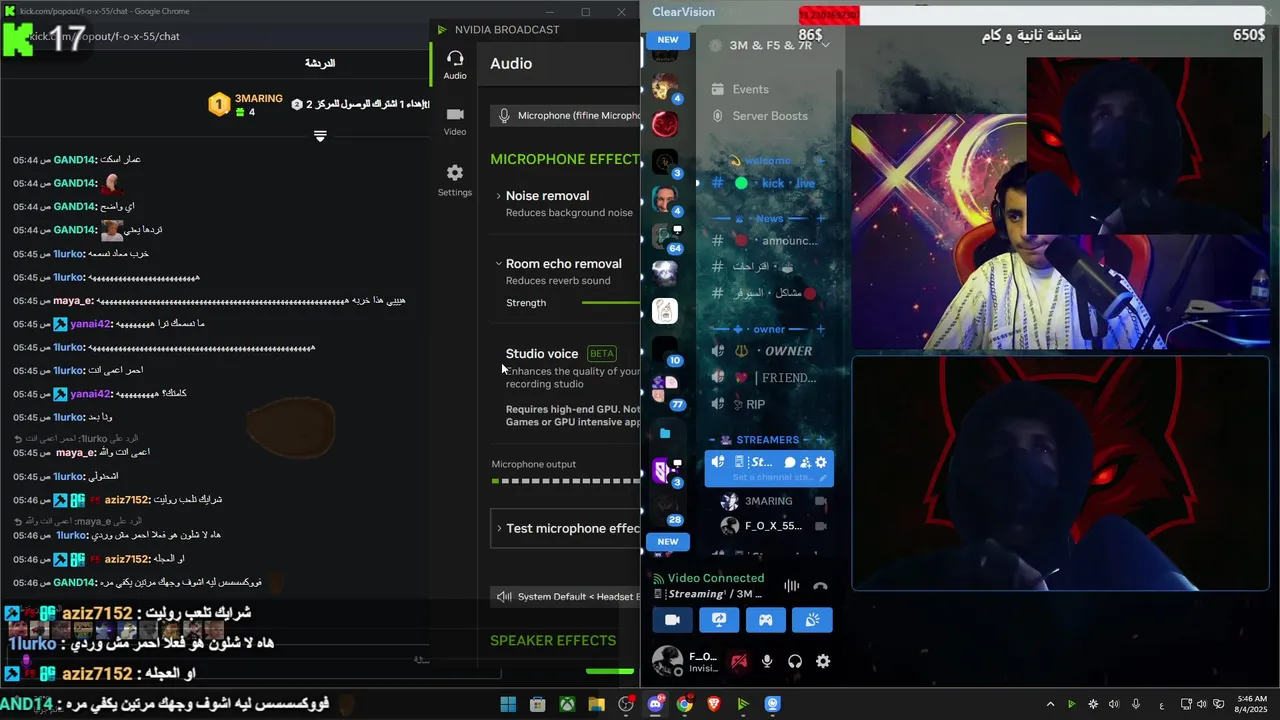Click 3MARING leaderboard entry in Kick chat
The height and width of the screenshot is (720, 1280).
point(246,104)
